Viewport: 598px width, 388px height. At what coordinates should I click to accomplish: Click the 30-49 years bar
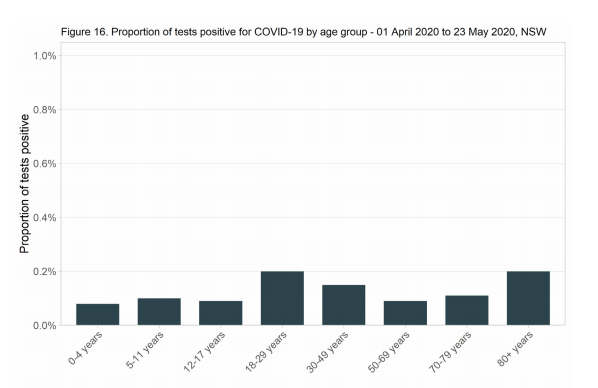[x=344, y=305]
